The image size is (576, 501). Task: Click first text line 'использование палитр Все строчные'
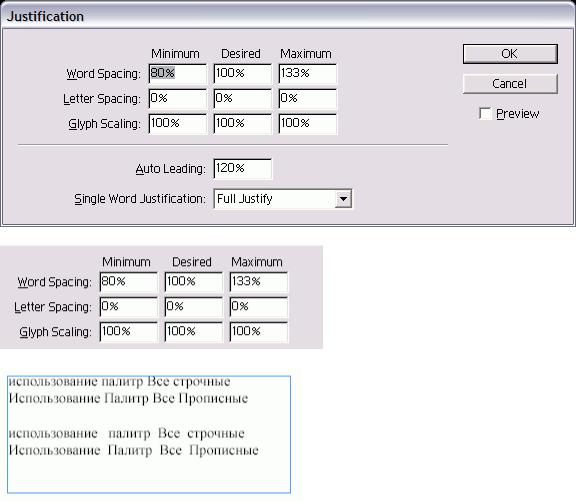(x=119, y=382)
